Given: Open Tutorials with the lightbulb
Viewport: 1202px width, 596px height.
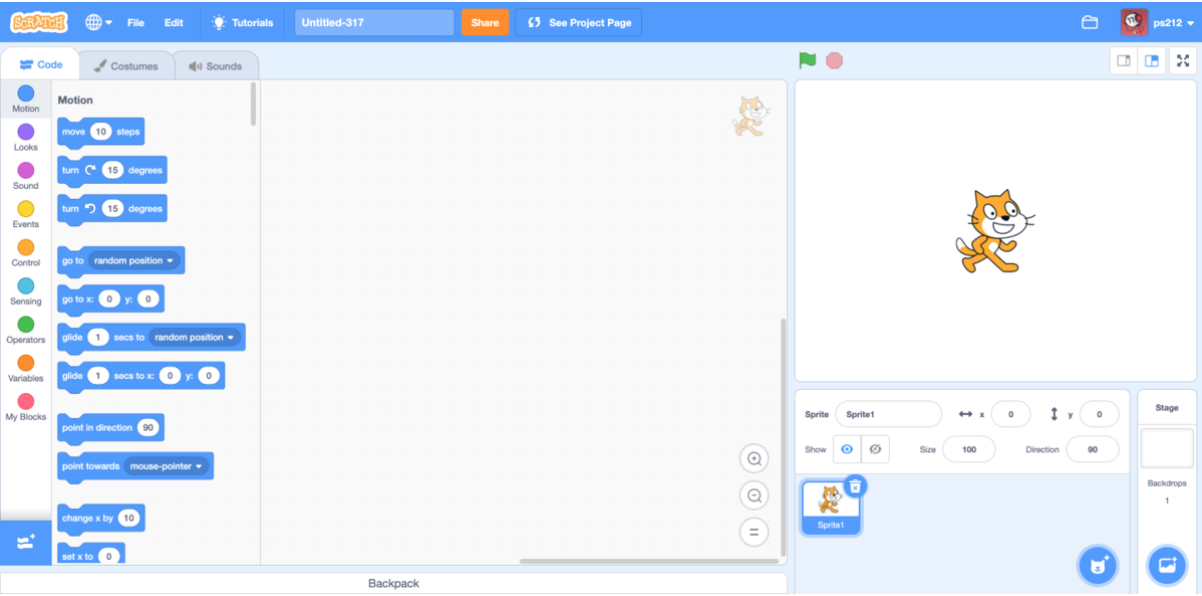Looking at the screenshot, I should pyautogui.click(x=242, y=22).
